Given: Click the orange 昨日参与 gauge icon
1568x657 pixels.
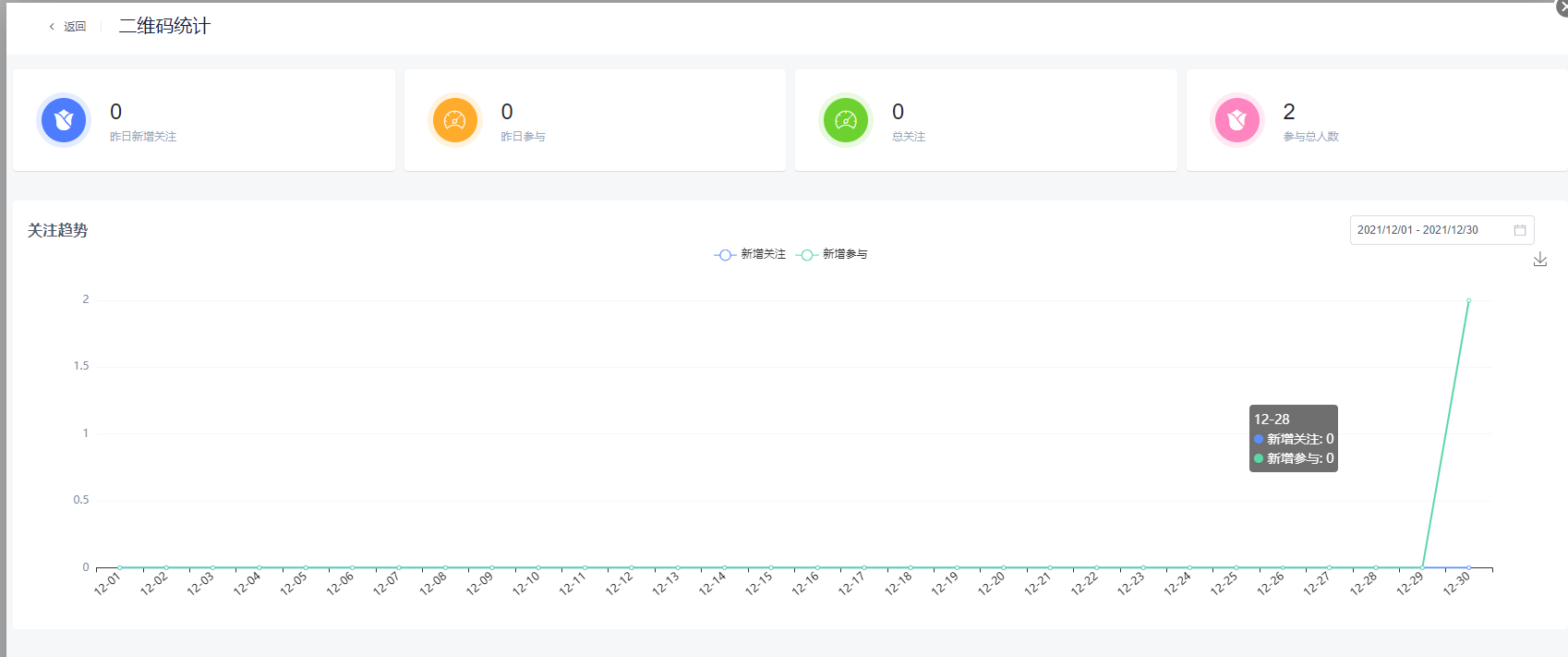Looking at the screenshot, I should pos(454,120).
